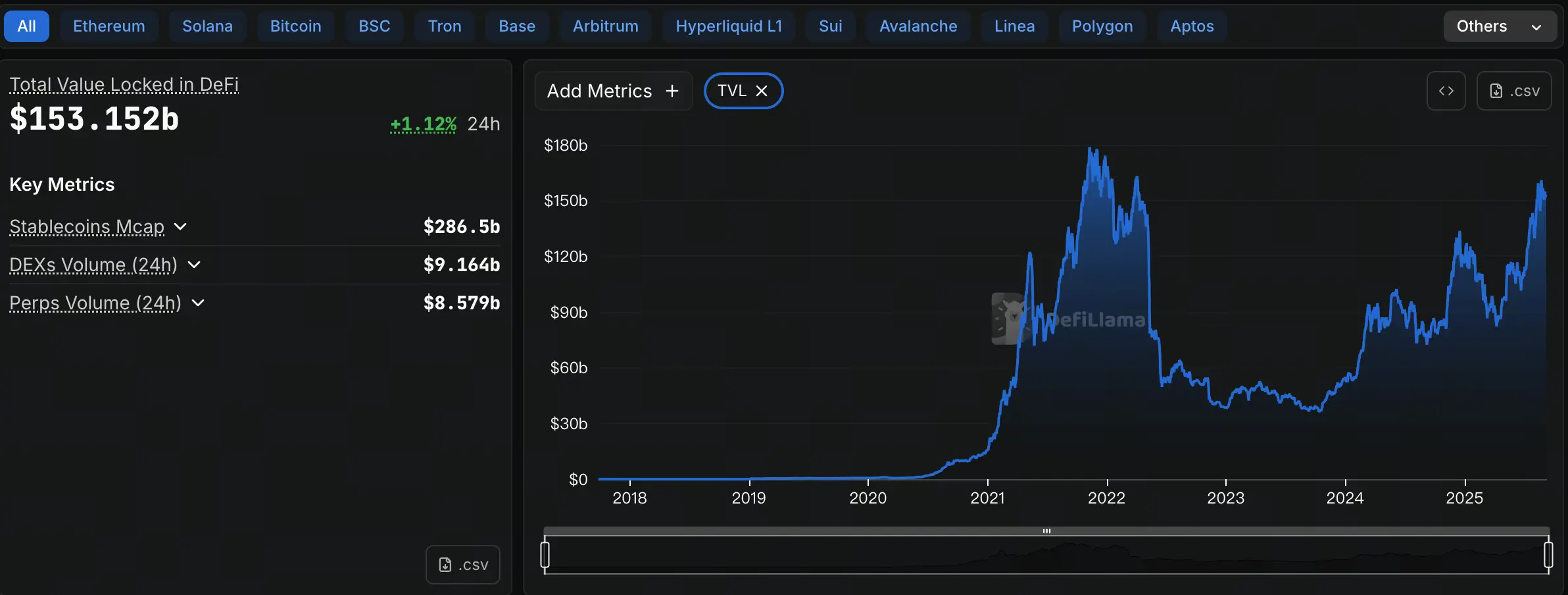1568x595 pixels.
Task: Click the range slider top grip bar
Action: click(x=1046, y=531)
